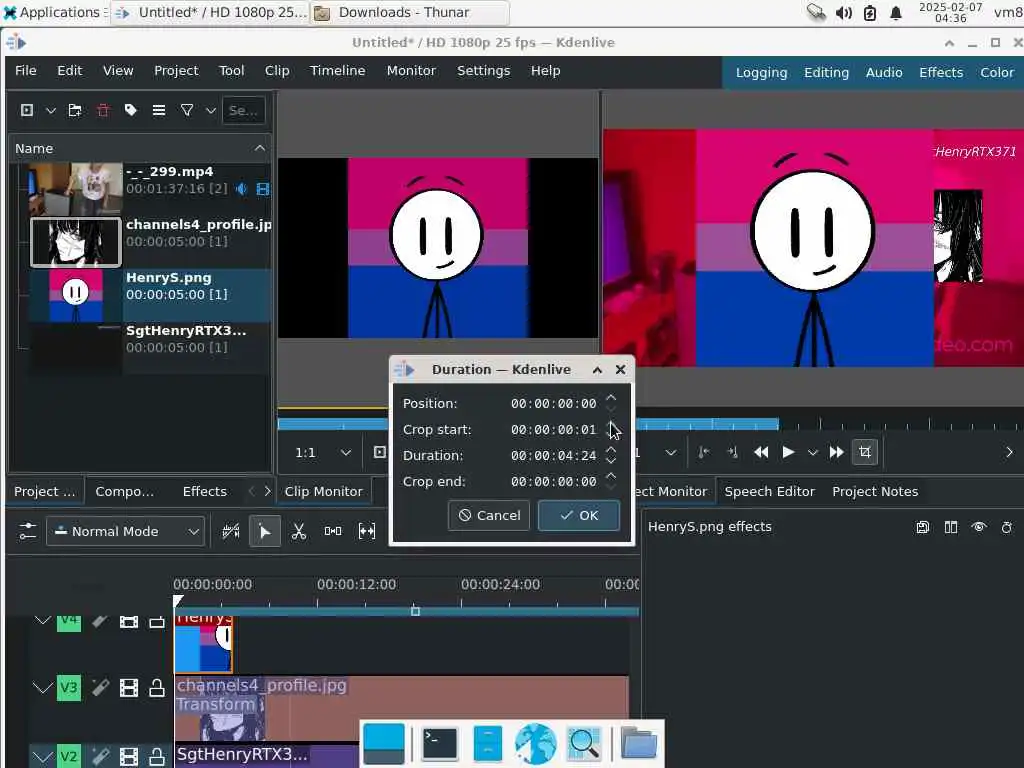Open the tags panel icon
This screenshot has width=1024, height=768.
(131, 110)
